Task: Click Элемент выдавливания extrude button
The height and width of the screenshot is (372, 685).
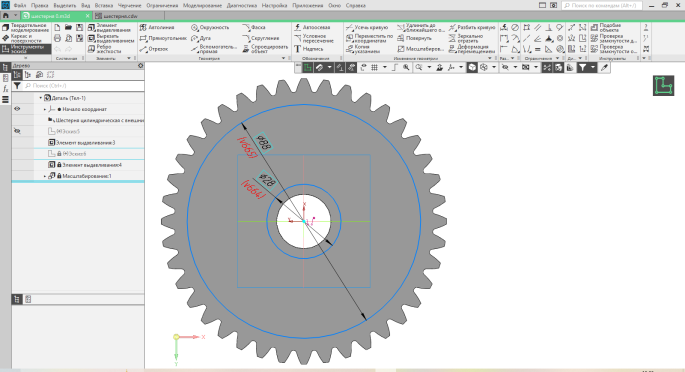Action: coord(110,28)
